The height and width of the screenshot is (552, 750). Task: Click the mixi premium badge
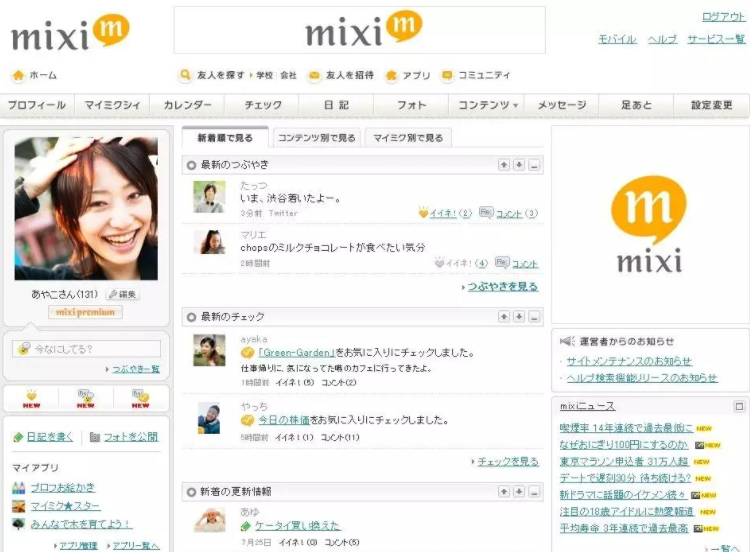[85, 312]
